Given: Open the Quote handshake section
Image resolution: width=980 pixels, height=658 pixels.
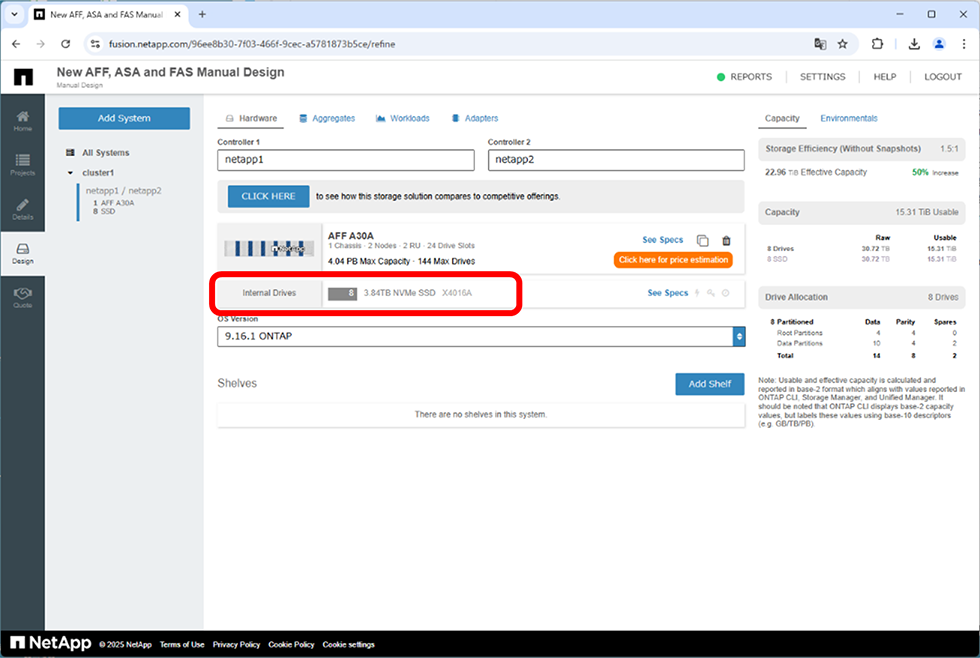Looking at the screenshot, I should (x=22, y=297).
